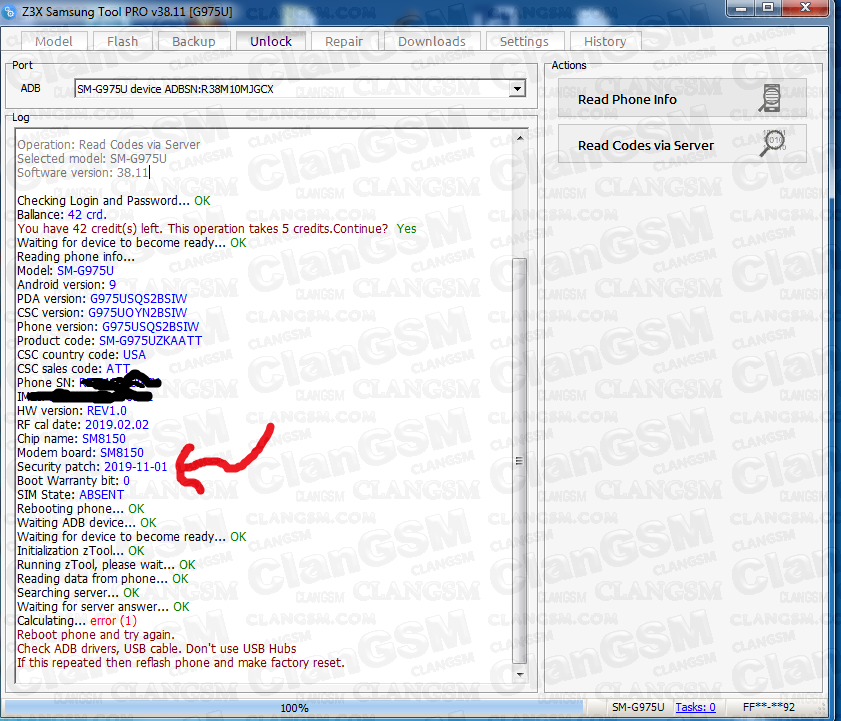Viewport: 841px width, 721px height.
Task: Close the Z3X Samsung Tool window
Action: pos(805,8)
